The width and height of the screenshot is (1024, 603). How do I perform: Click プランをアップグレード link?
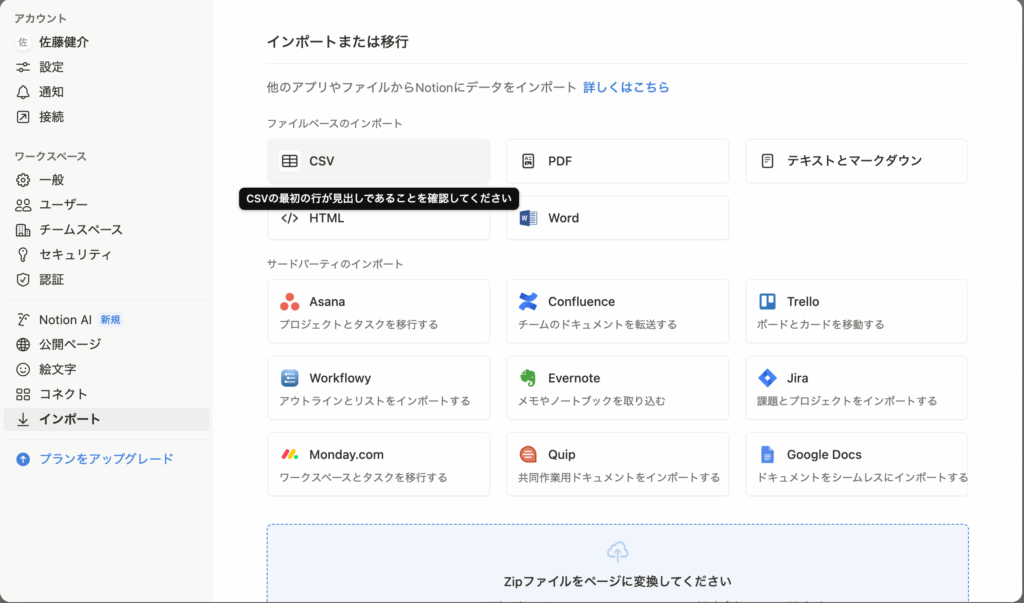click(x=106, y=459)
